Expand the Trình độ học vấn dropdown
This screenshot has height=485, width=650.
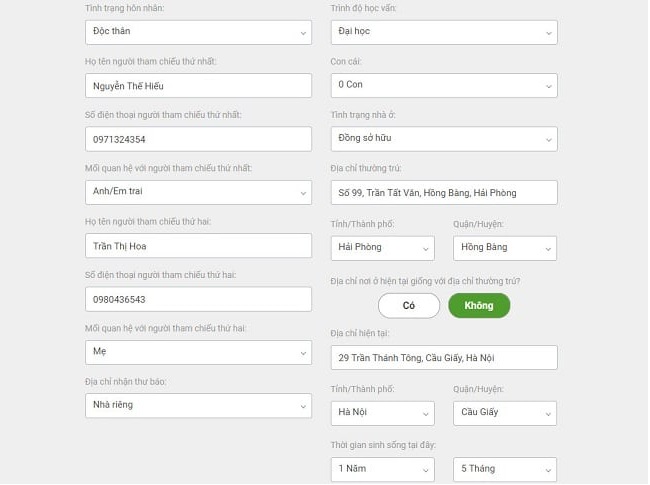(x=443, y=32)
